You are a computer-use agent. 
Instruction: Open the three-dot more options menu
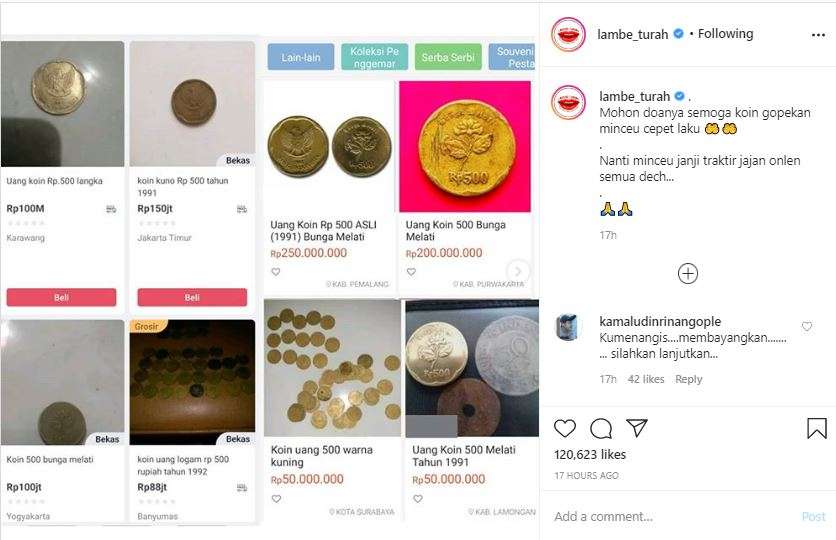(x=818, y=35)
